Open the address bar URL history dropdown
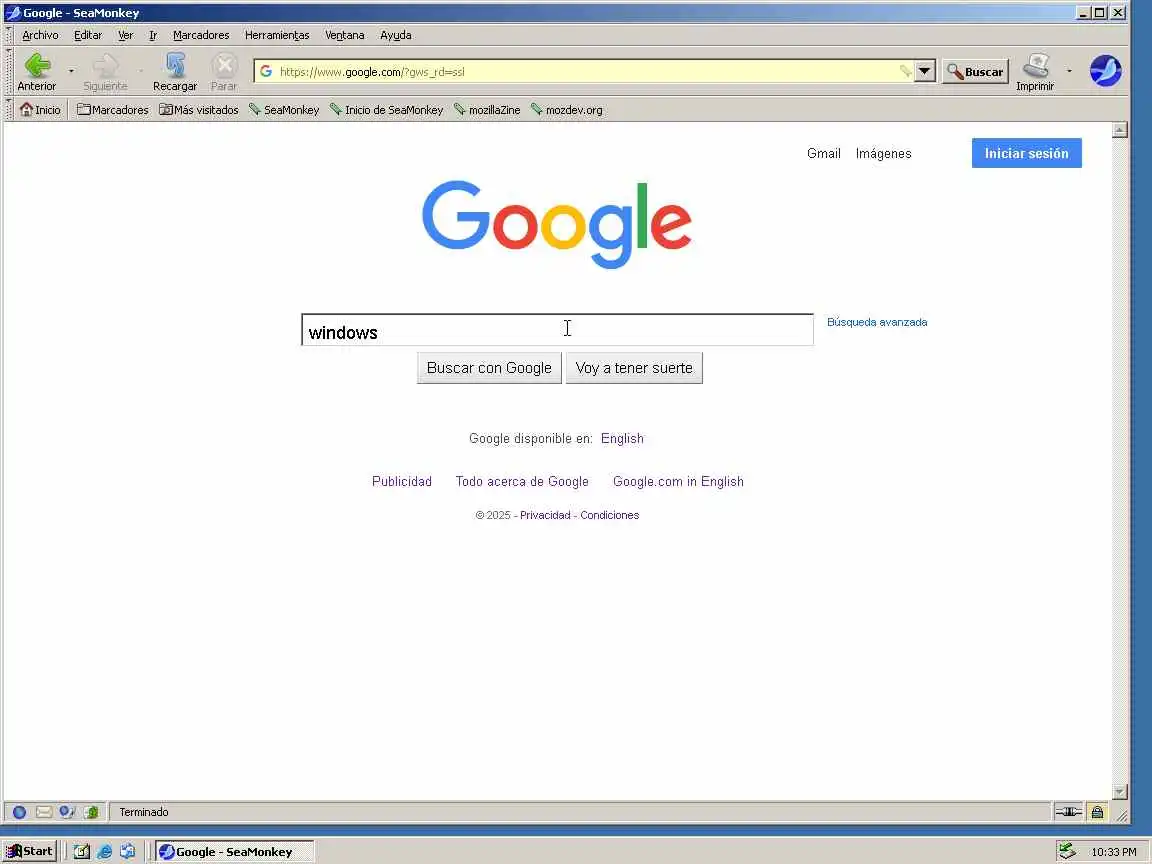This screenshot has width=1152, height=864. pos(924,71)
